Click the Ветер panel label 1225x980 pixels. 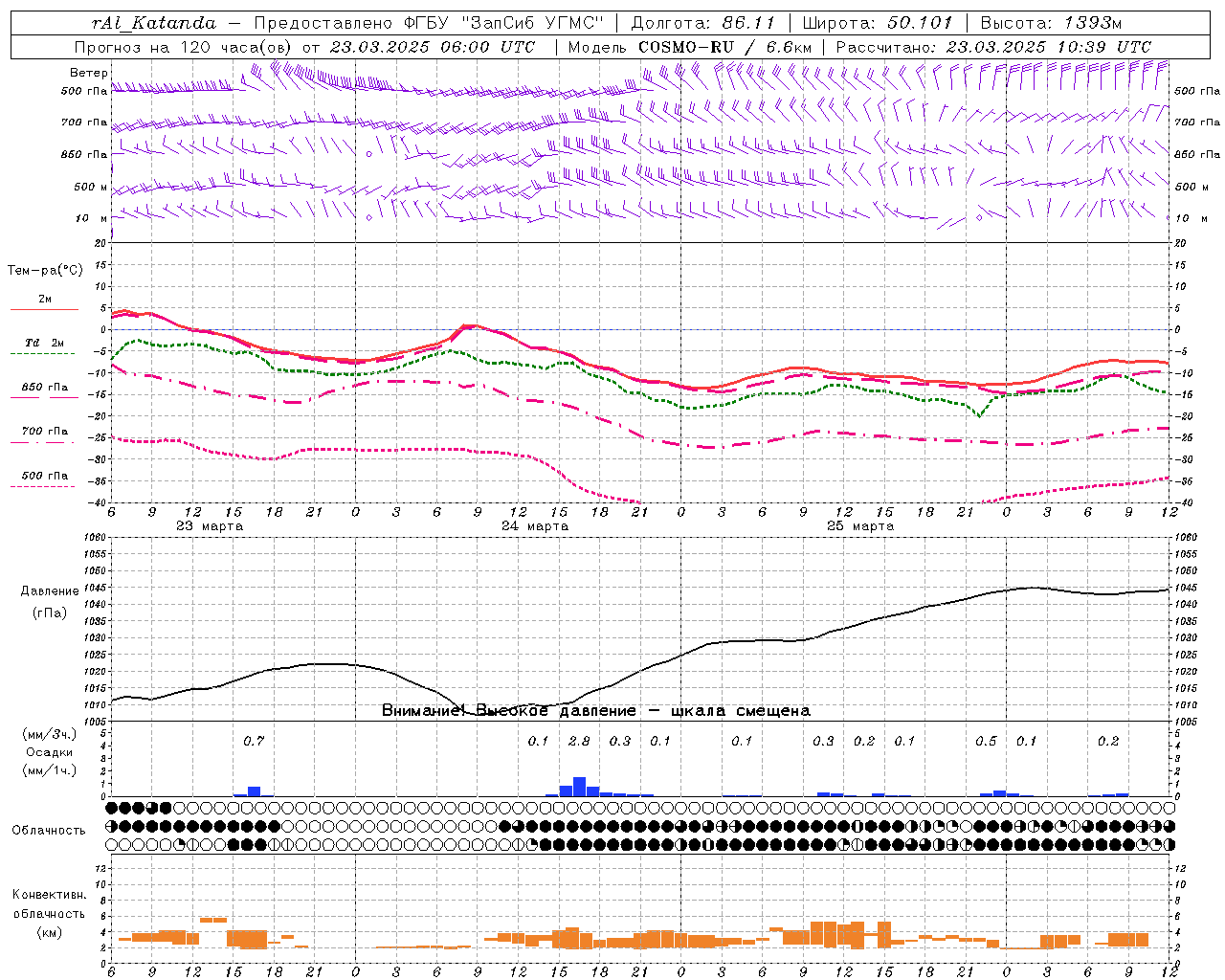click(89, 73)
